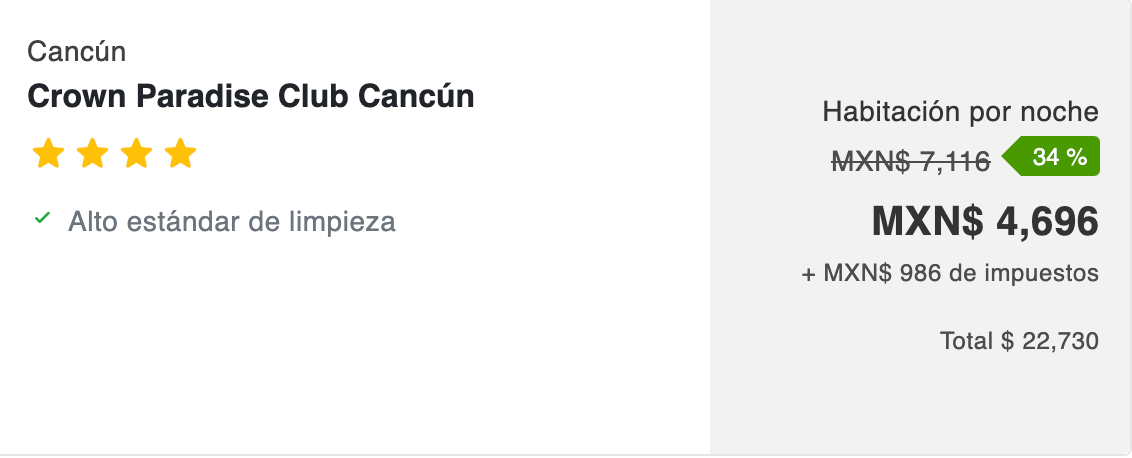
Task: Click the Habitación por noche label
Action: pos(960,112)
